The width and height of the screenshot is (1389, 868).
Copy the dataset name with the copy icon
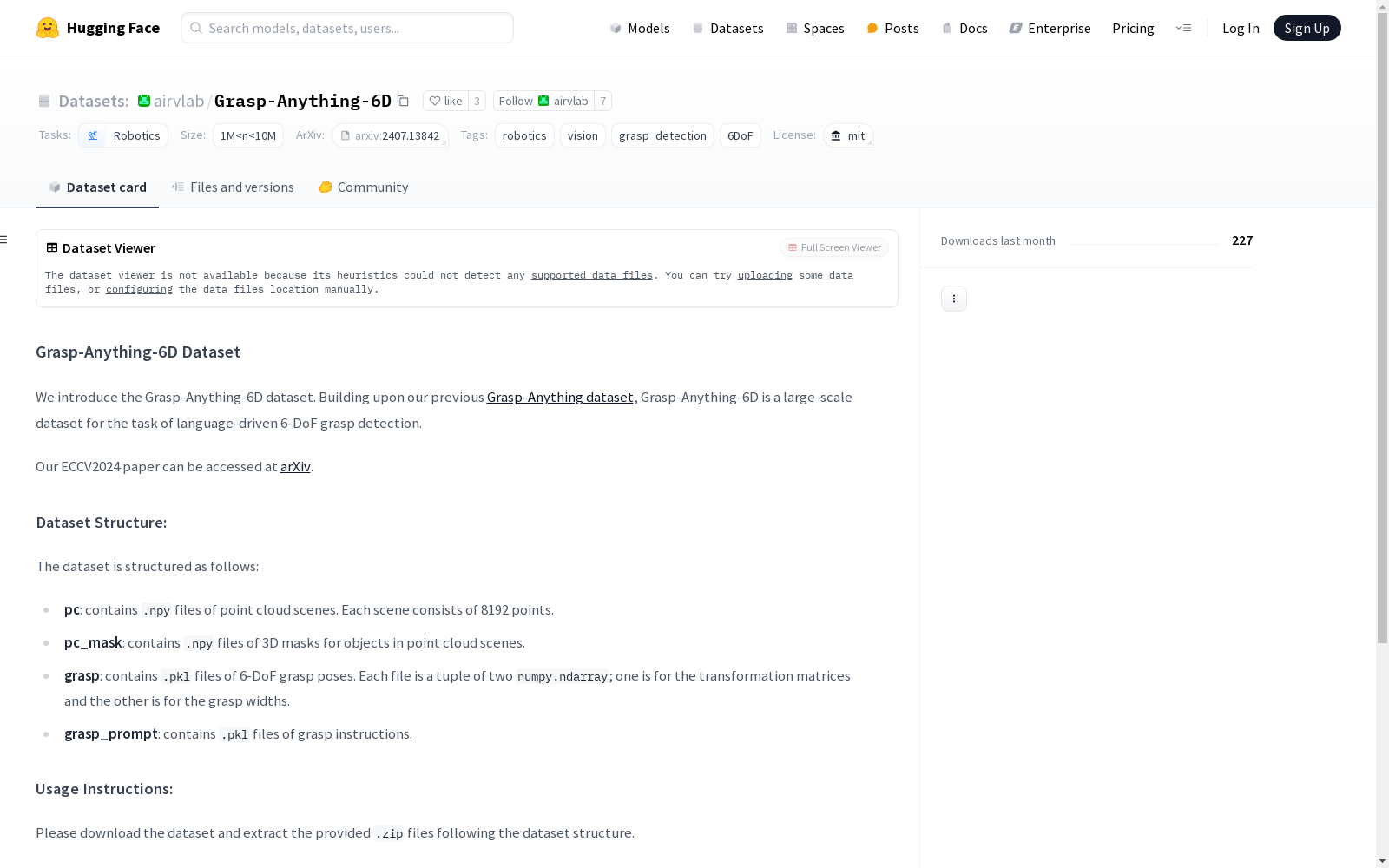(x=403, y=101)
